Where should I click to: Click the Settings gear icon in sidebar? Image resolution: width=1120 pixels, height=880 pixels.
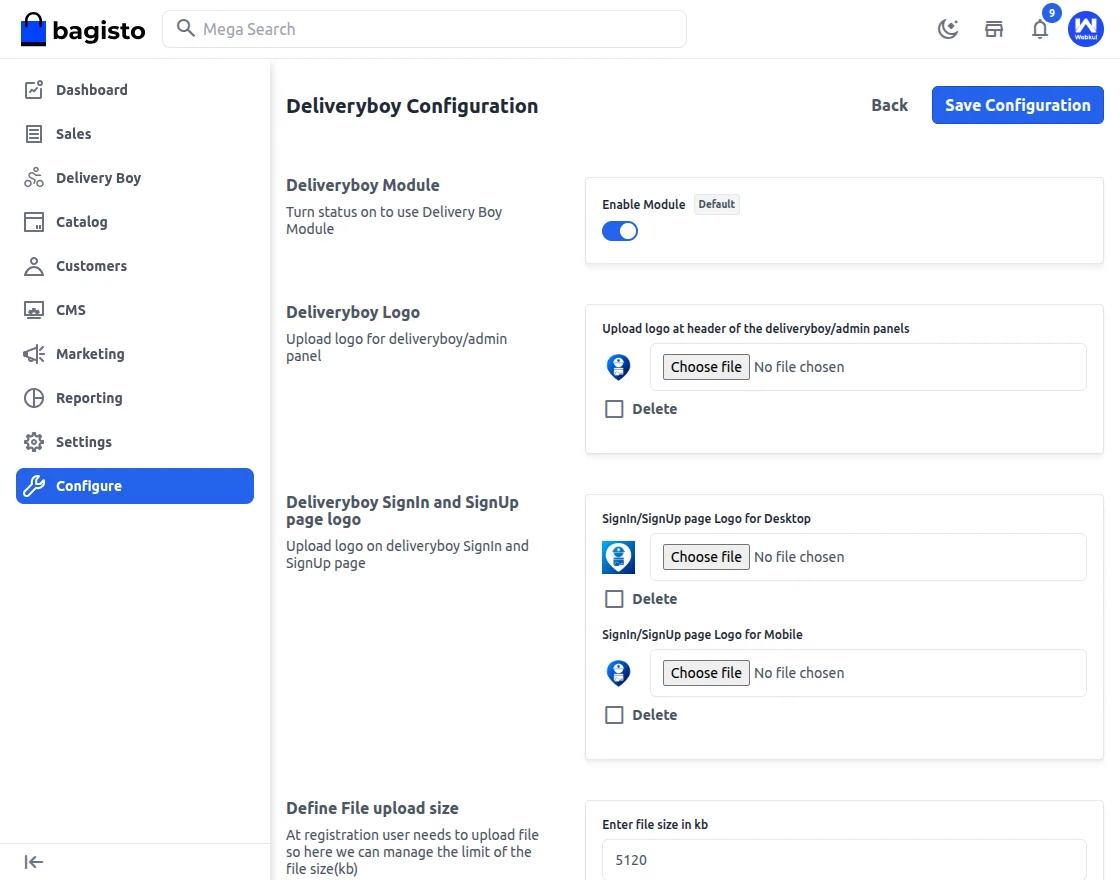point(34,442)
